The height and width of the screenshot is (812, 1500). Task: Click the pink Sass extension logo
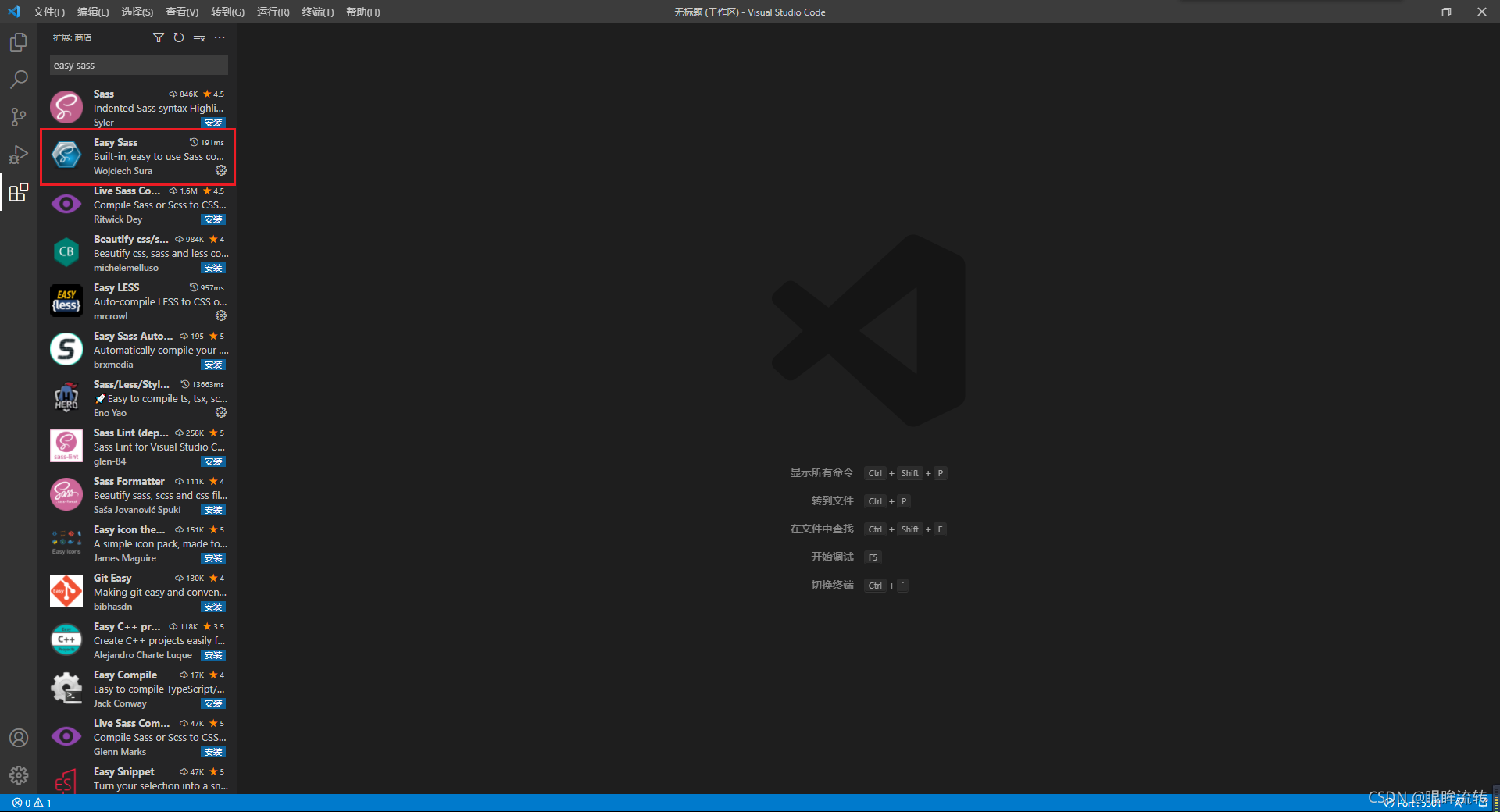66,107
